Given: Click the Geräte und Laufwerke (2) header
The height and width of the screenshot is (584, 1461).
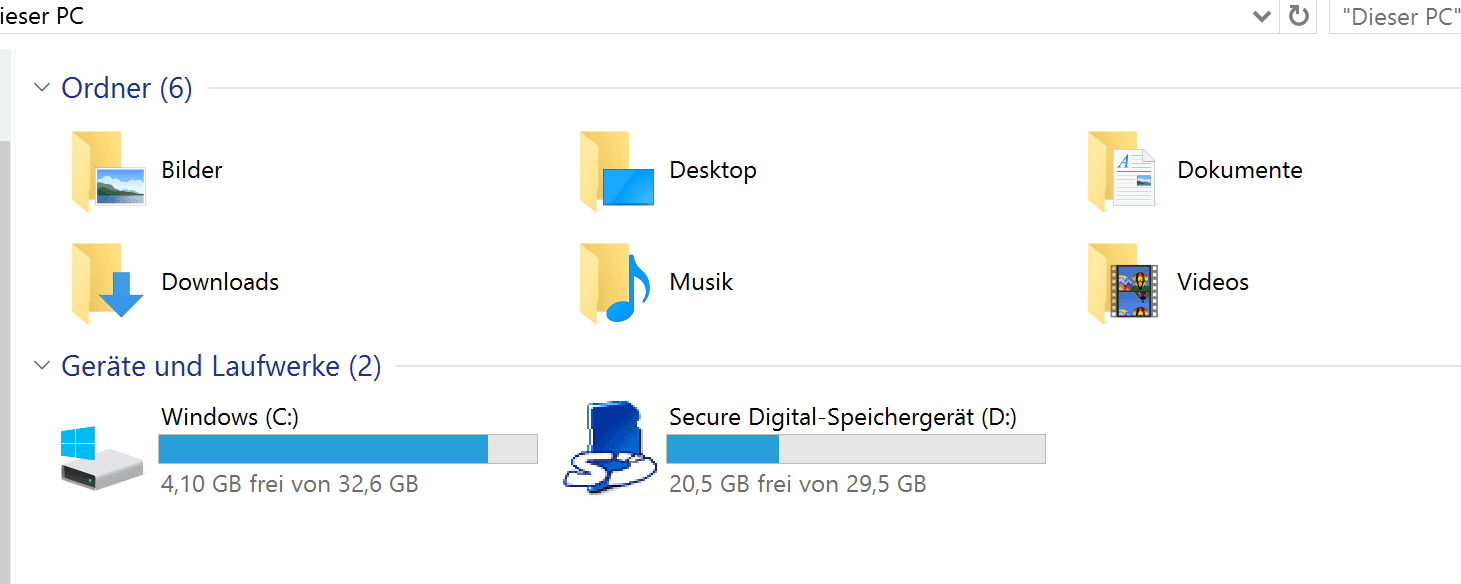Looking at the screenshot, I should click(221, 366).
